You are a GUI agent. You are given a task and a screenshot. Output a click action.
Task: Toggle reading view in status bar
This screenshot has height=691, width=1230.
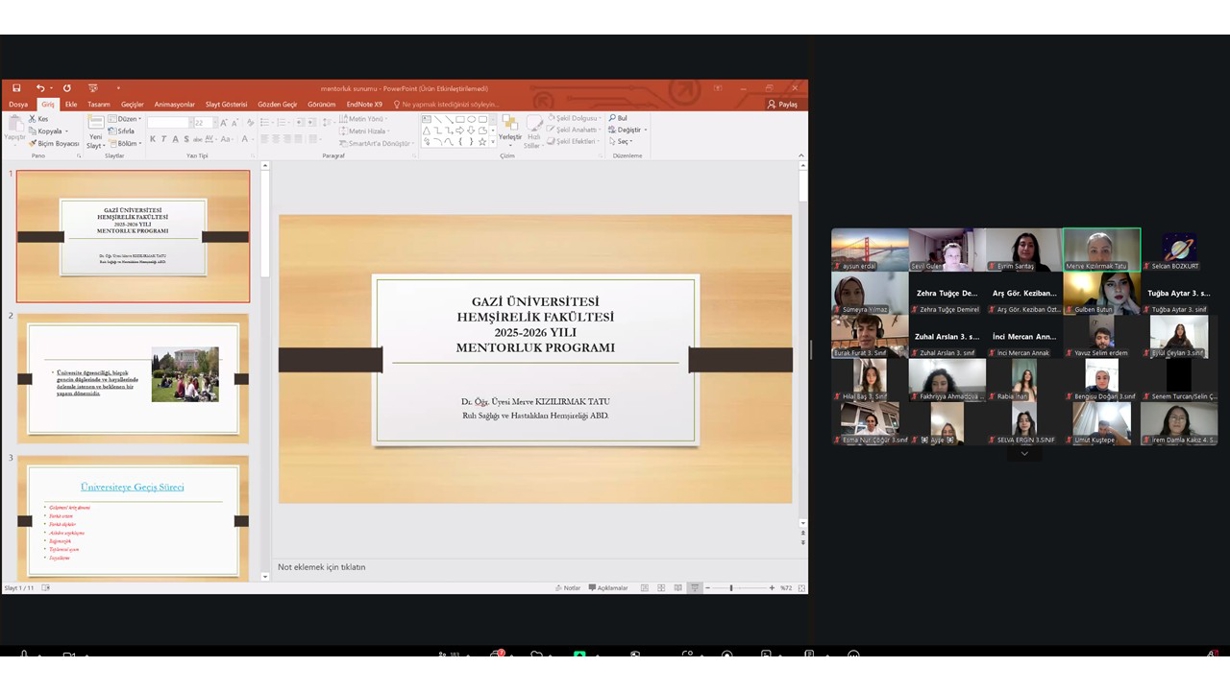pos(678,588)
